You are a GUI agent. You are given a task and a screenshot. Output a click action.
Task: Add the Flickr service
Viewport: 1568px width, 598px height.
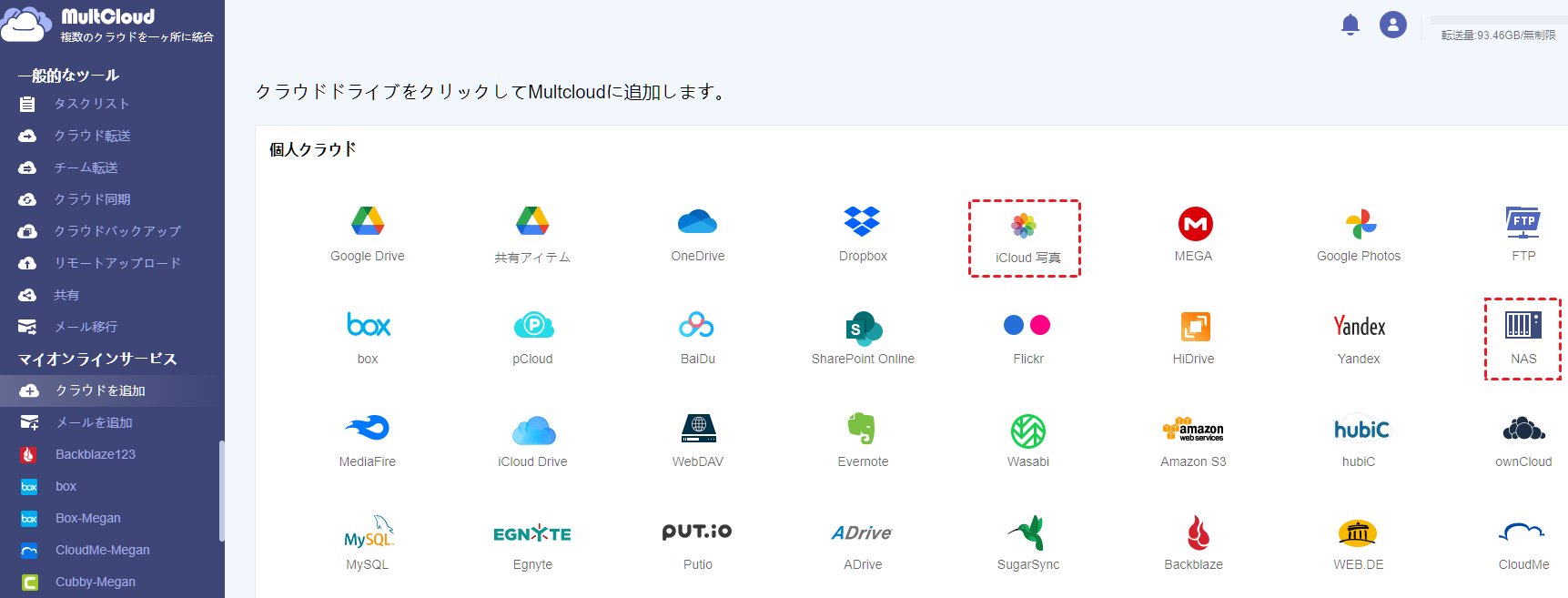tap(1027, 325)
